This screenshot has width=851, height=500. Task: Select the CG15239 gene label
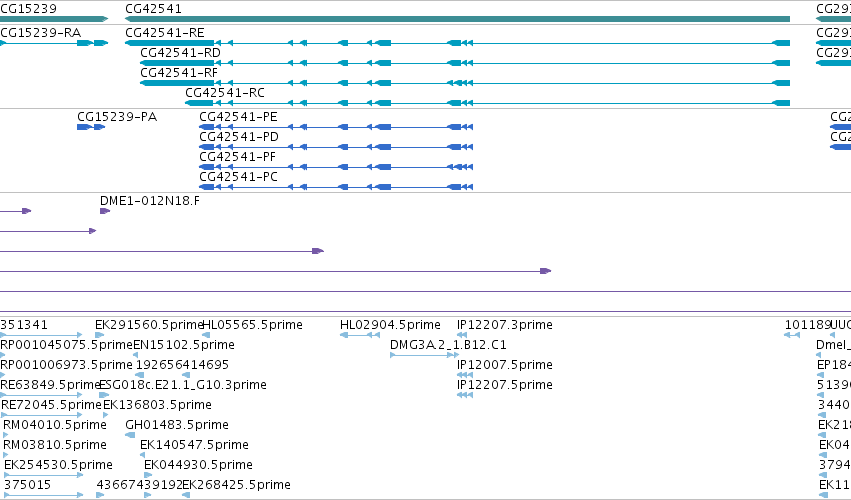[x=28, y=9]
